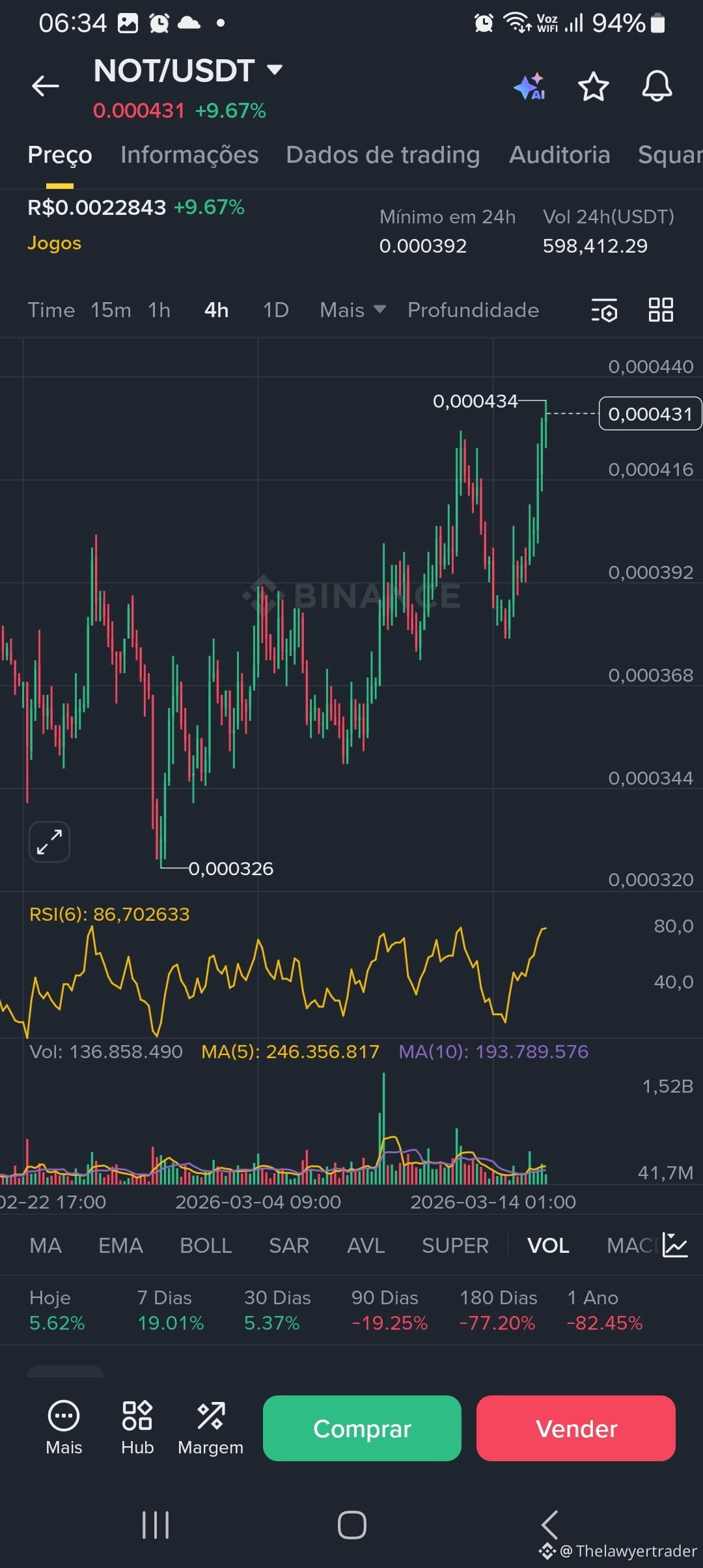Expand chart to fullscreen
The width and height of the screenshot is (703, 1568).
[49, 842]
